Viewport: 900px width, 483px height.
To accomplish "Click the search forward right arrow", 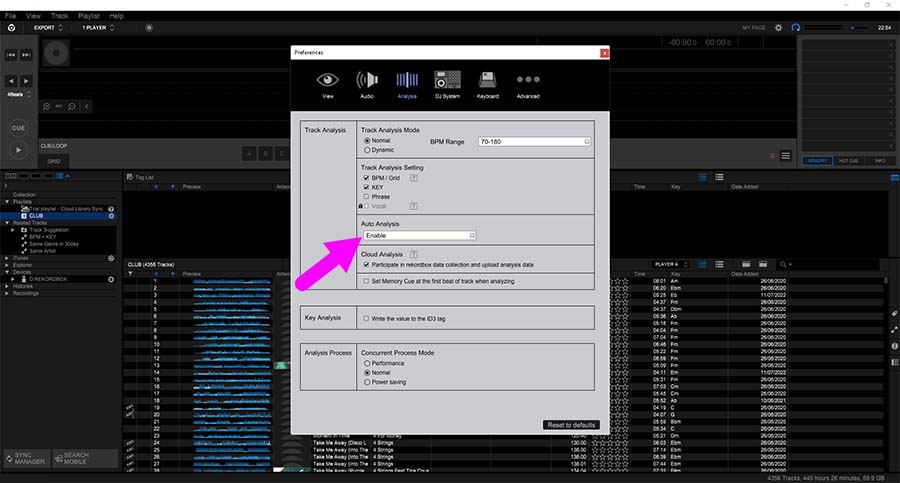I will pos(26,81).
